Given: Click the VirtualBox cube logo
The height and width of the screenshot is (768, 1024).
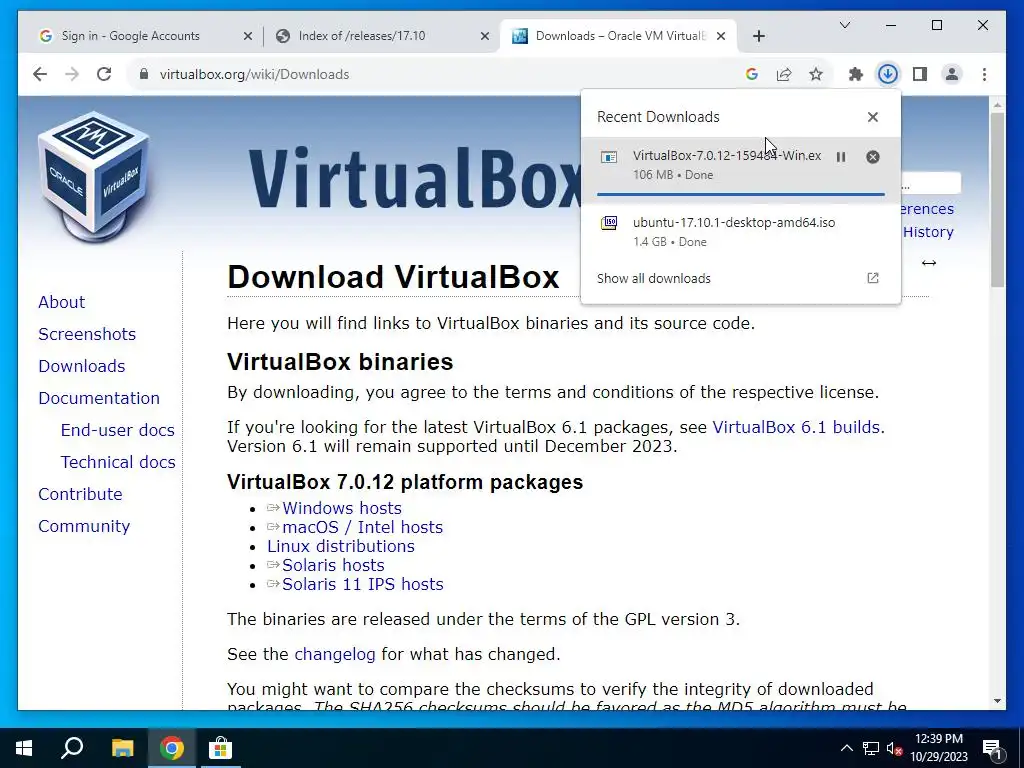Looking at the screenshot, I should click(x=93, y=176).
